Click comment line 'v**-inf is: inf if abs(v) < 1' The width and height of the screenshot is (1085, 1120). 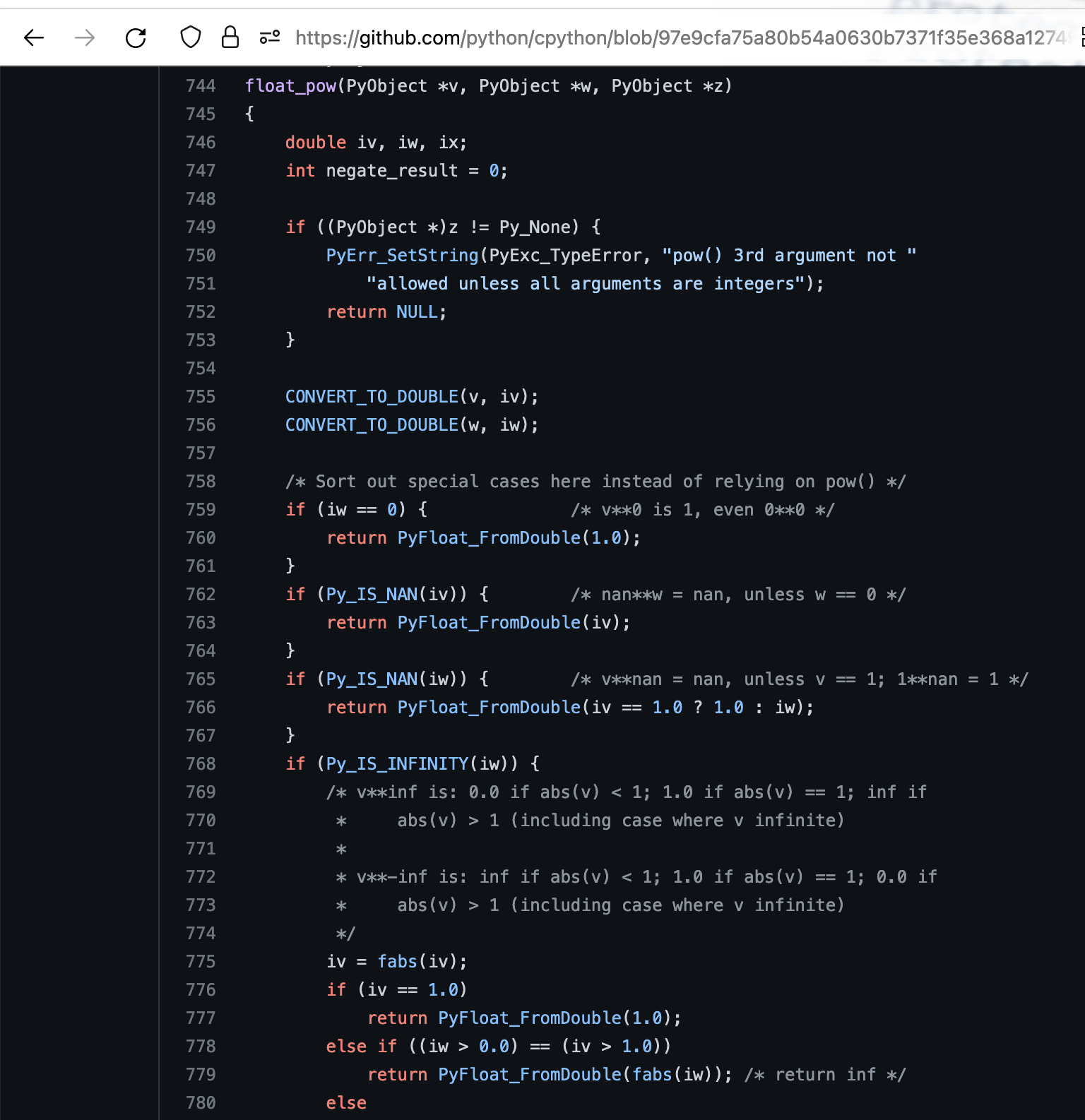[x=637, y=877]
